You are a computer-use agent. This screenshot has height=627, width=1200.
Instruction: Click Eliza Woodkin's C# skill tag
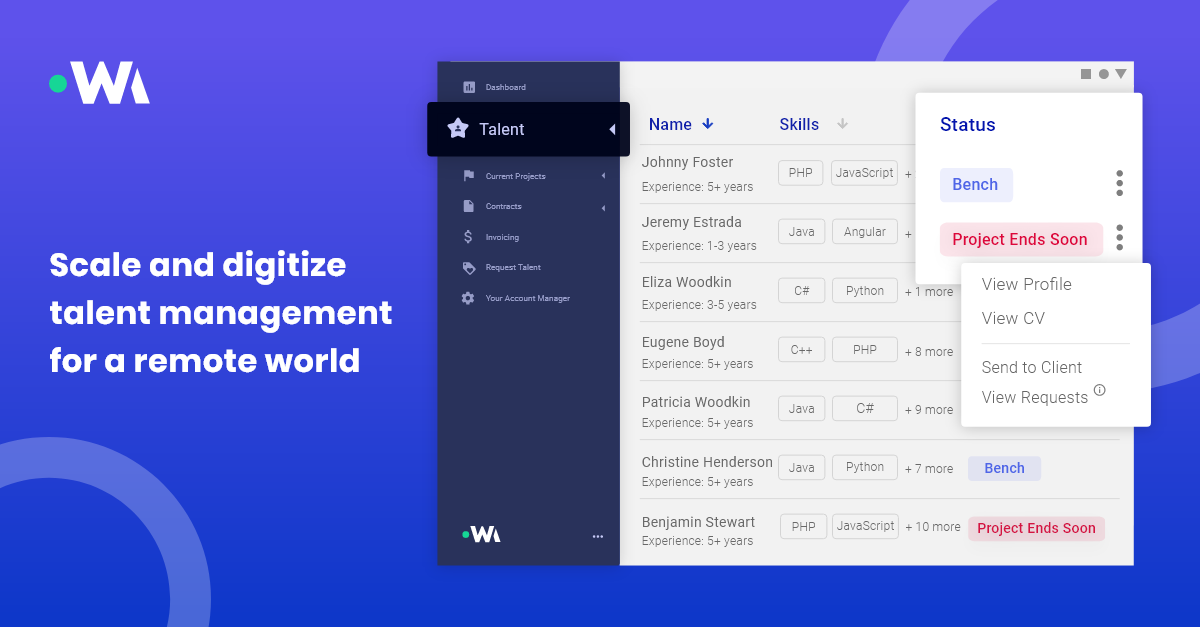coord(802,291)
